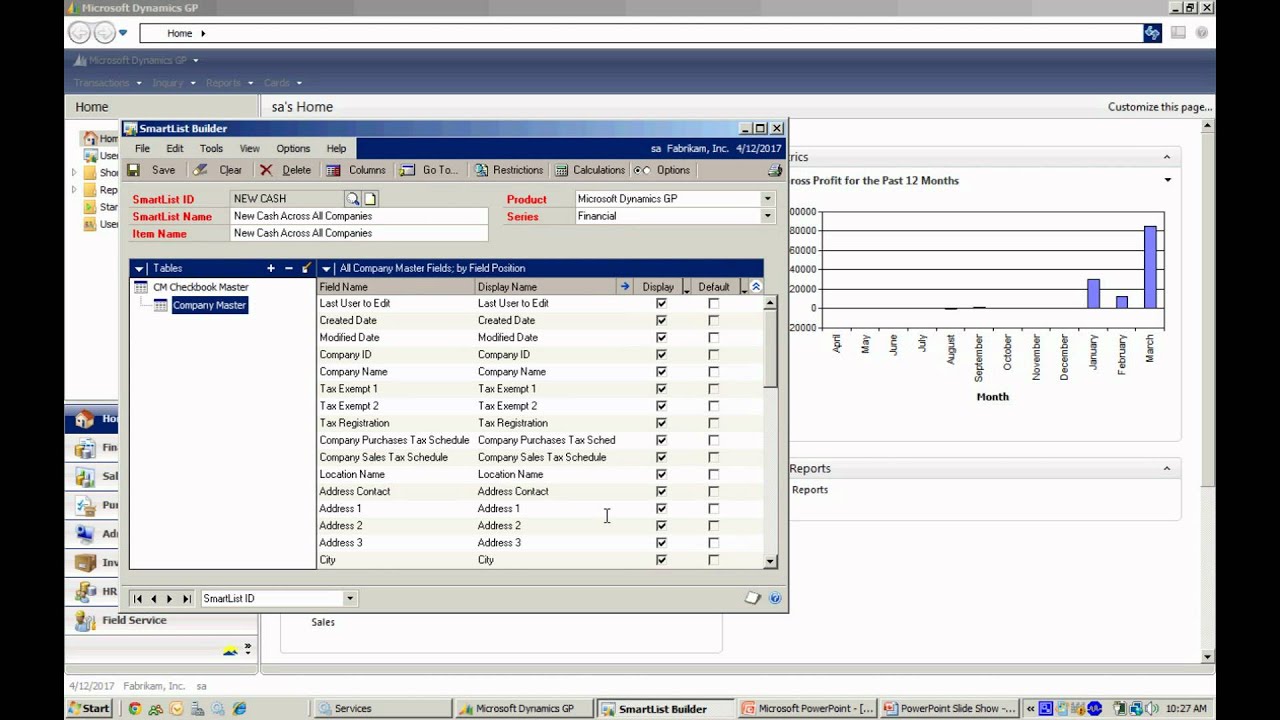
Task: Select the Company Master table
Action: pyautogui.click(x=209, y=305)
